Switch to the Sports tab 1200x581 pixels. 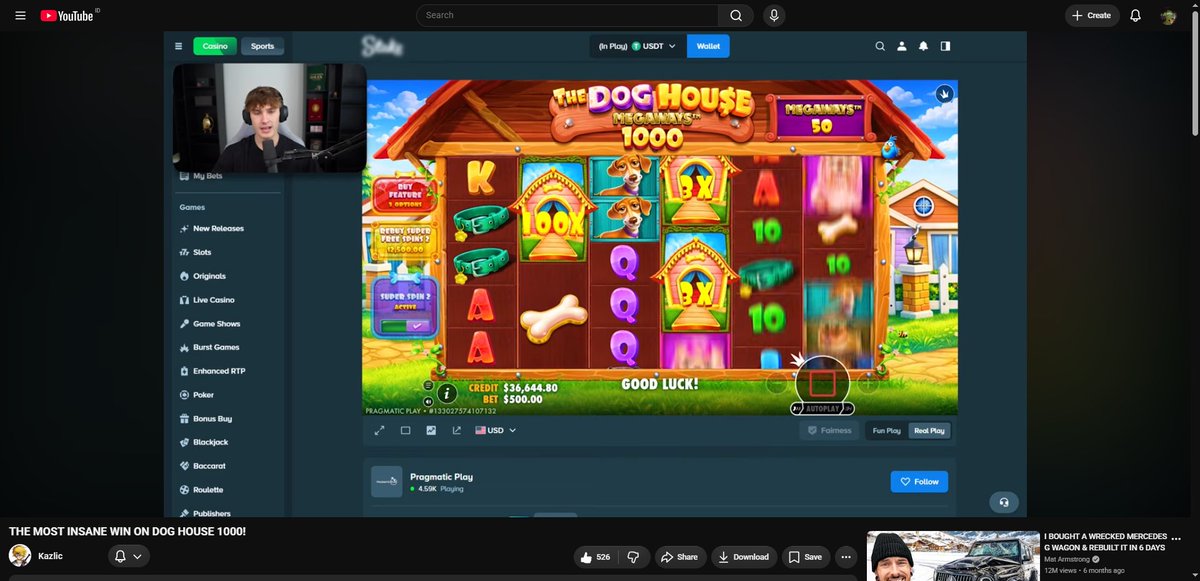tap(263, 46)
